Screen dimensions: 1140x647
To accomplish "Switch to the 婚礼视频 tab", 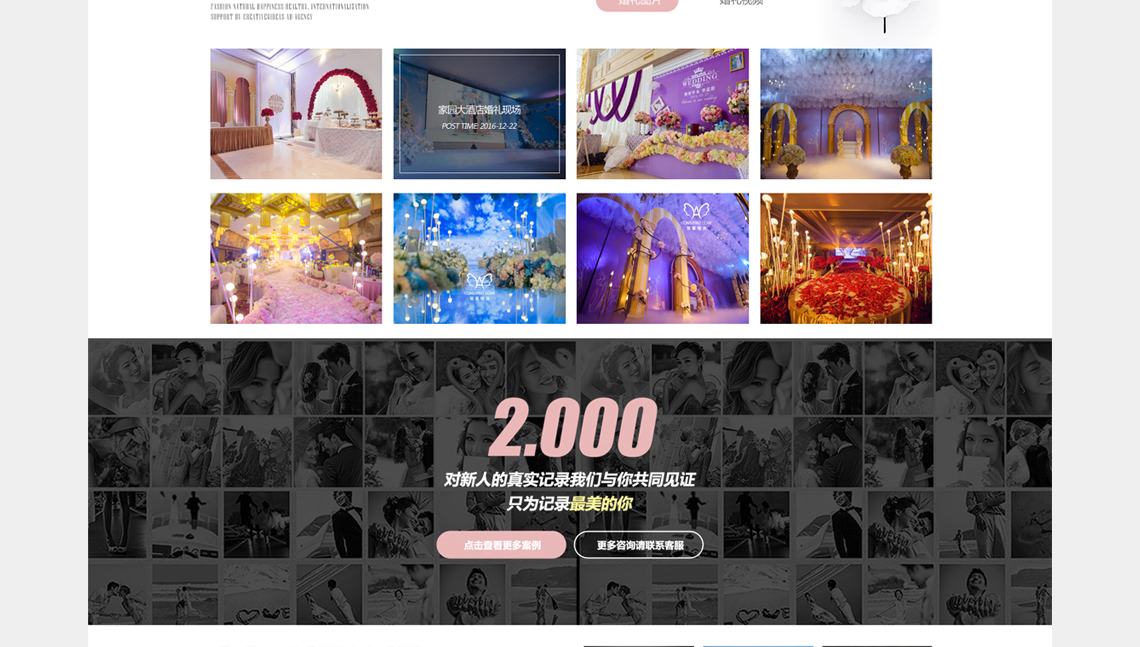I will point(741,3).
